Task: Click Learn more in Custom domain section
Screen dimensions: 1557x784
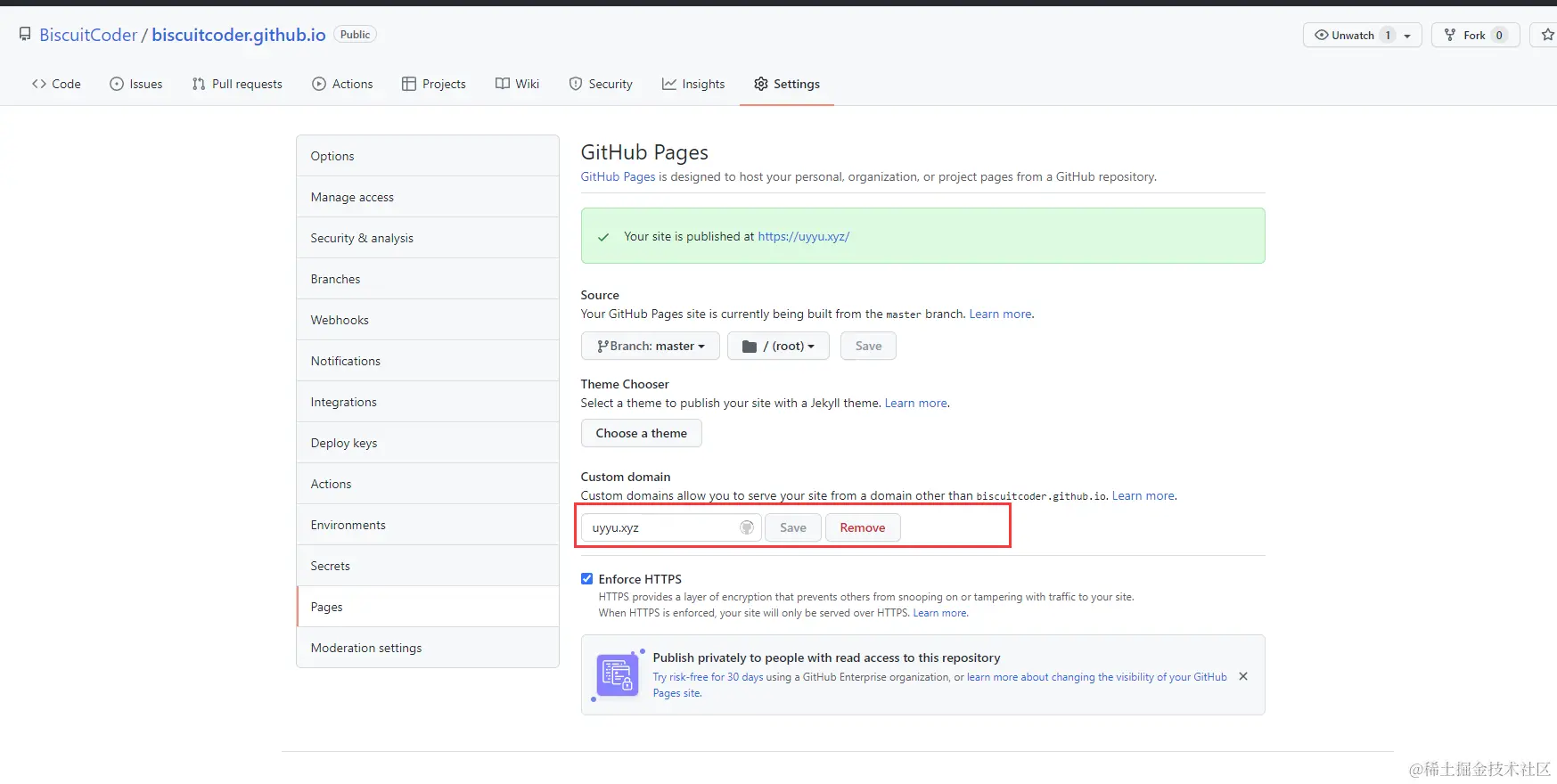Action: pos(1143,495)
